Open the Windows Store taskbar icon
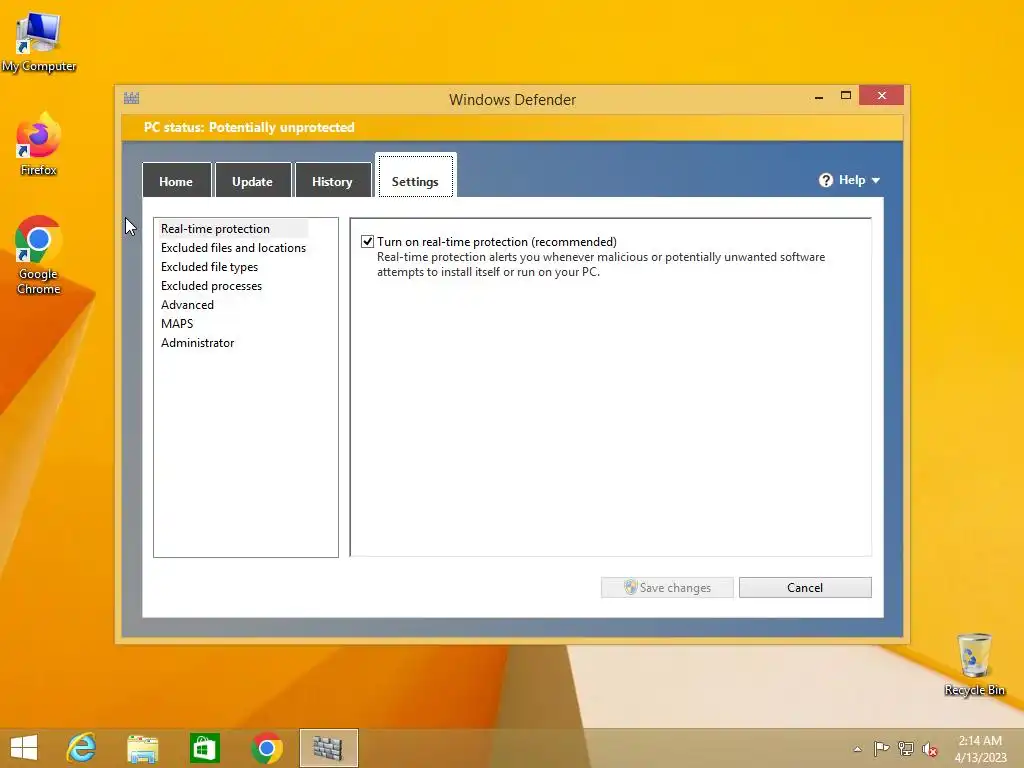This screenshot has width=1024, height=768. click(x=204, y=748)
